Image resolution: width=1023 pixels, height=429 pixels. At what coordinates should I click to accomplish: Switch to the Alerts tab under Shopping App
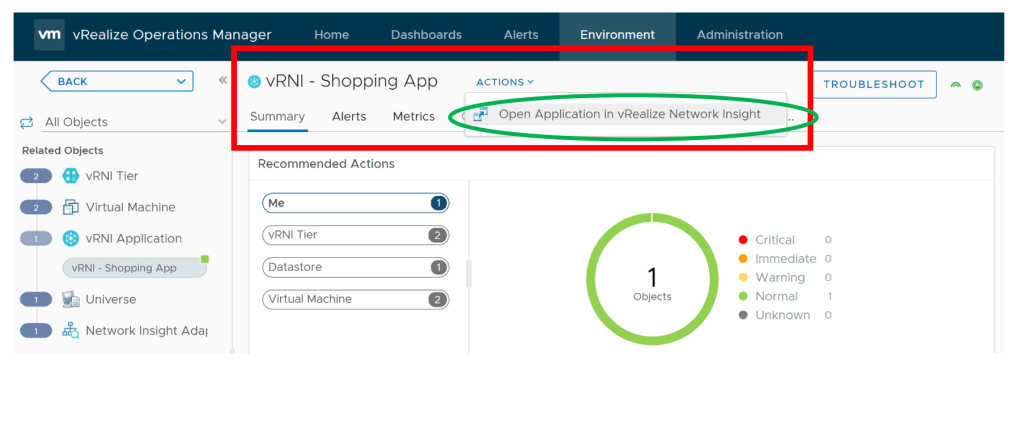348,116
